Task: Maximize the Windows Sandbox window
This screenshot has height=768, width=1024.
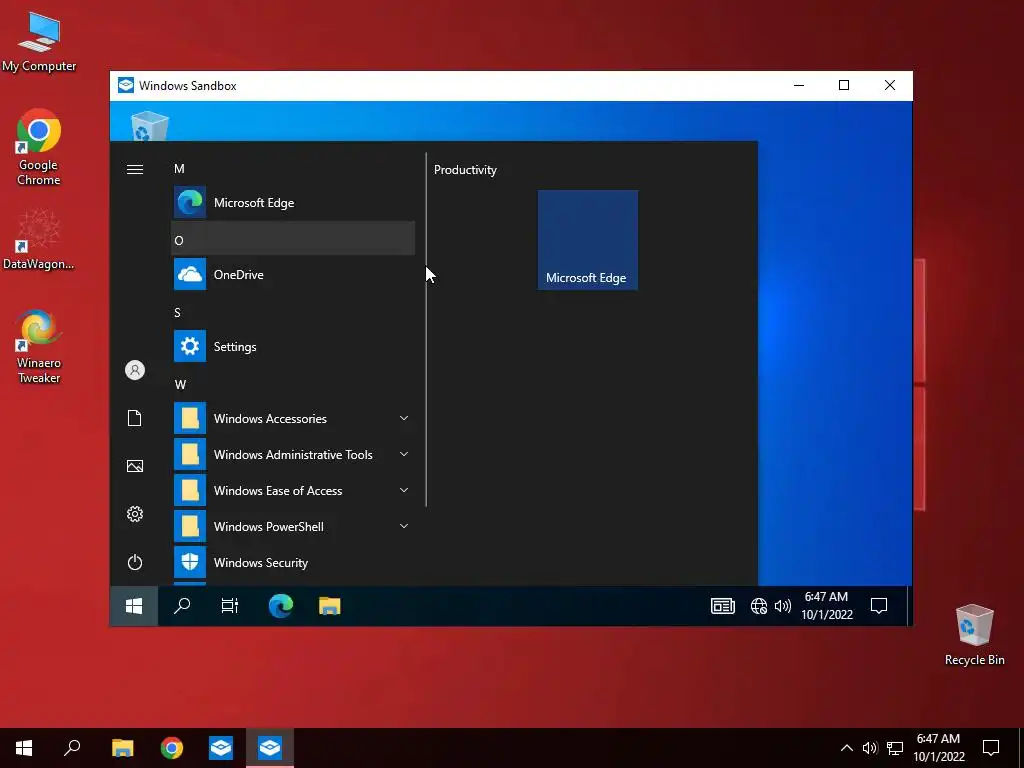Action: [x=844, y=86]
